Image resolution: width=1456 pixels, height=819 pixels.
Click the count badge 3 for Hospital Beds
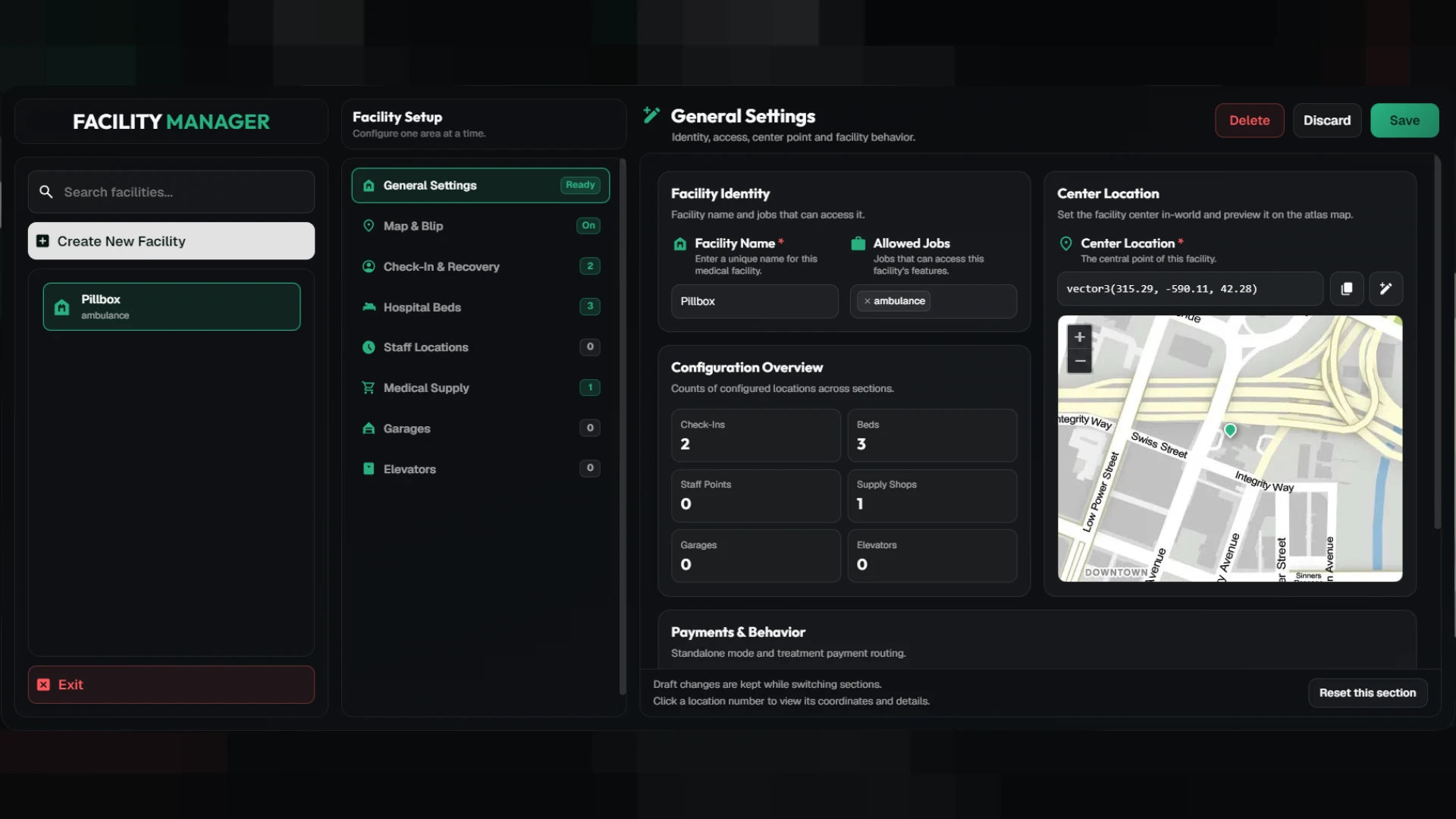pyautogui.click(x=590, y=306)
